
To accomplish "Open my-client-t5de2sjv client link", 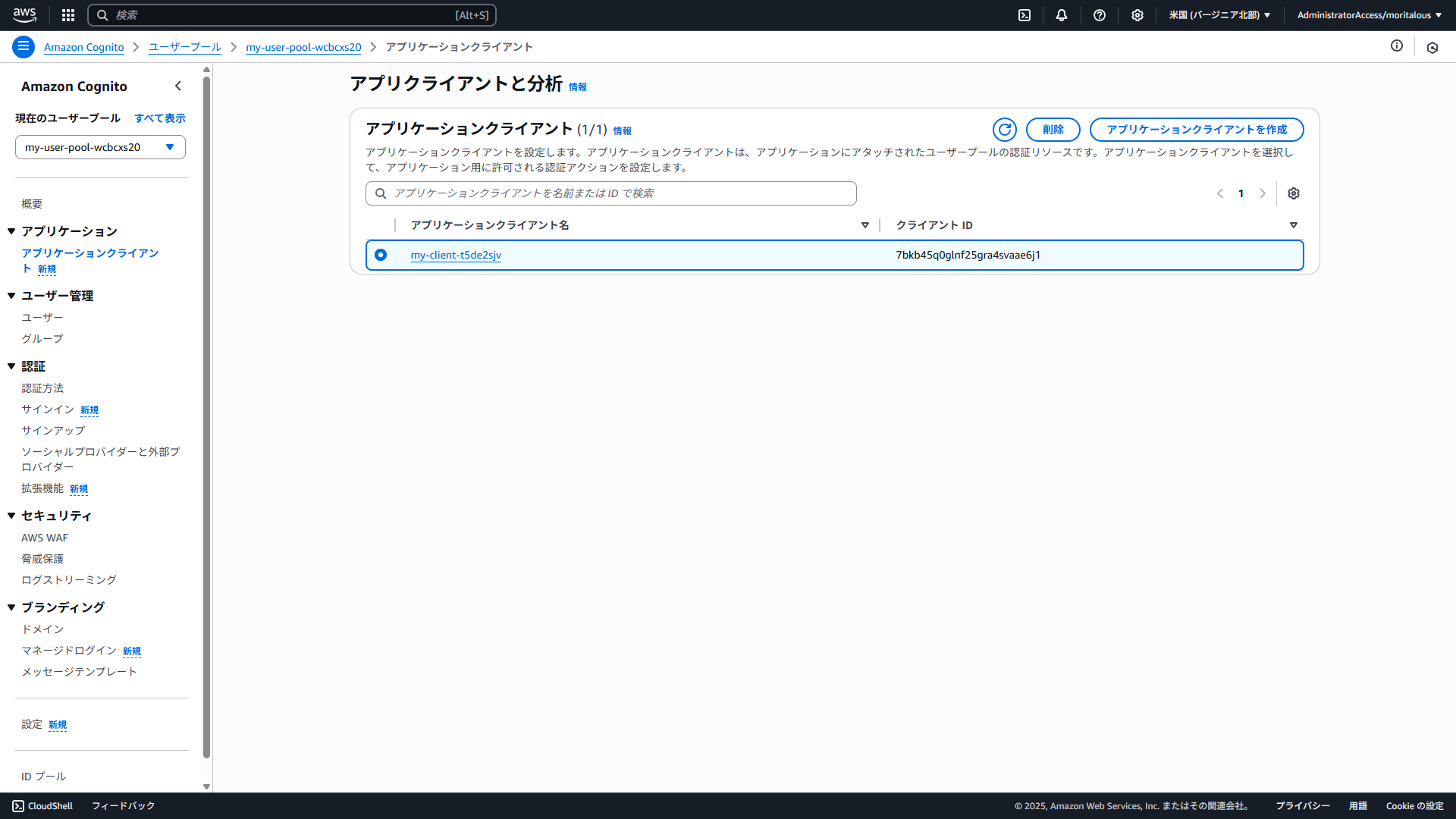I will click(456, 255).
